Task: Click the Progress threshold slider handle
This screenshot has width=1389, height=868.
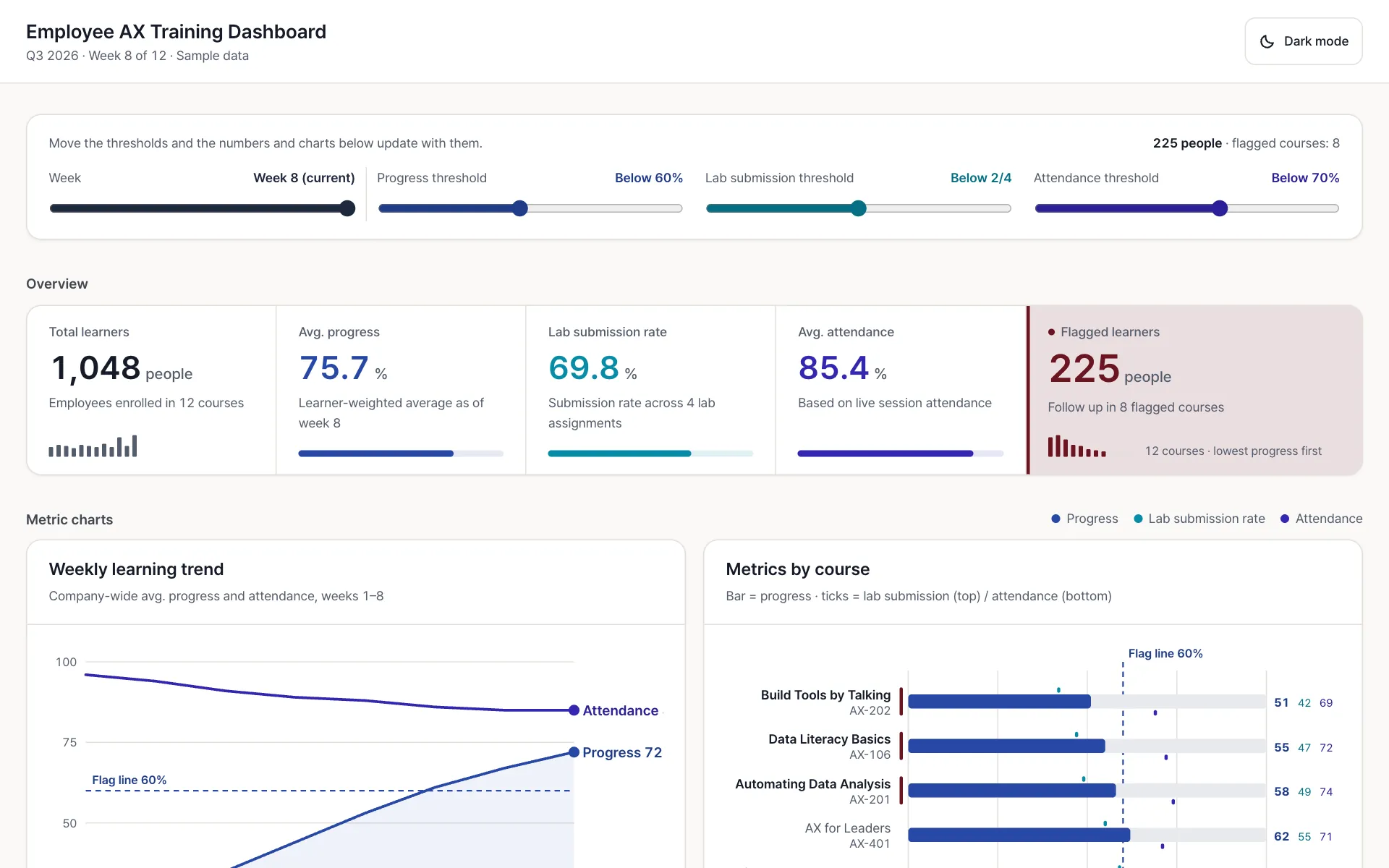Action: (x=520, y=208)
